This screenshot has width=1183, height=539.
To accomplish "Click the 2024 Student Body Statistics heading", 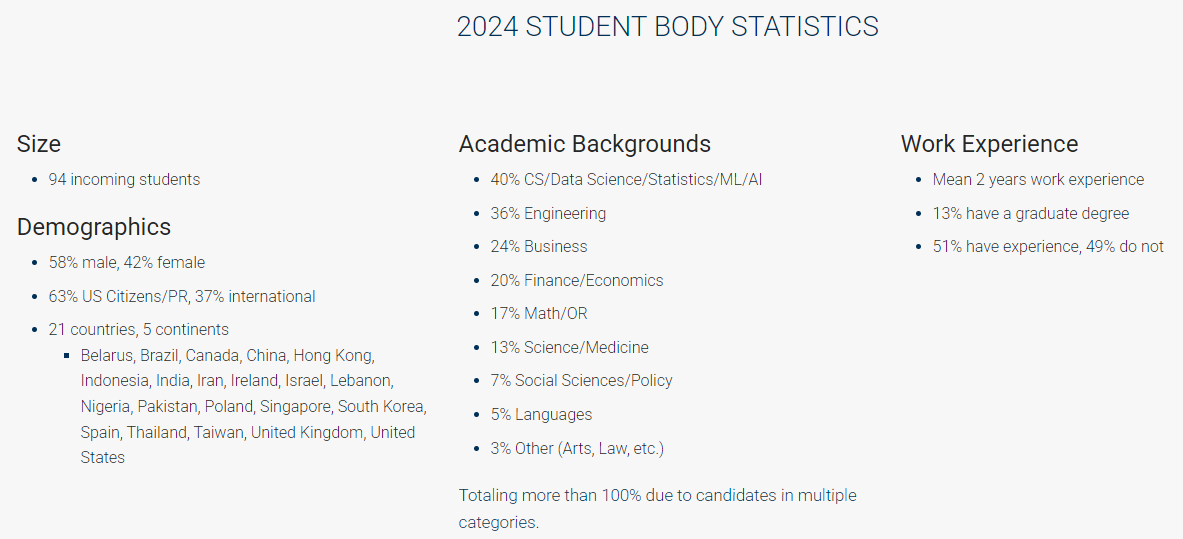I will [x=667, y=27].
